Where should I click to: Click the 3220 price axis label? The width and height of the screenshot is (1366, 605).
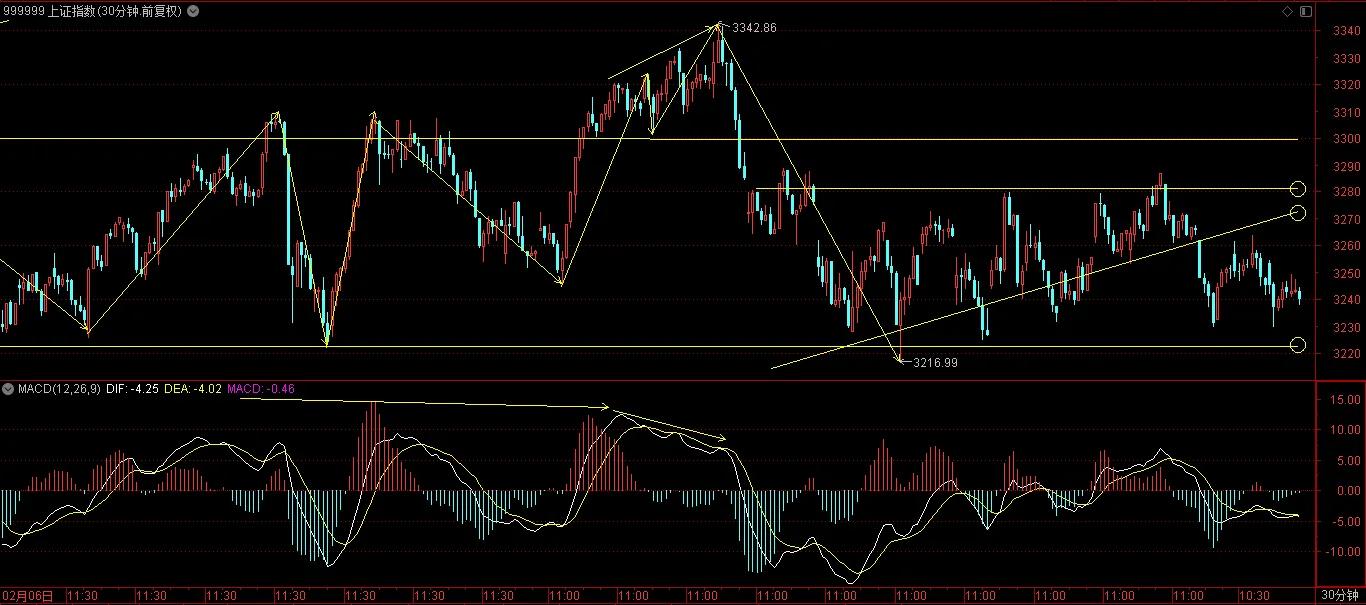pyautogui.click(x=1345, y=354)
